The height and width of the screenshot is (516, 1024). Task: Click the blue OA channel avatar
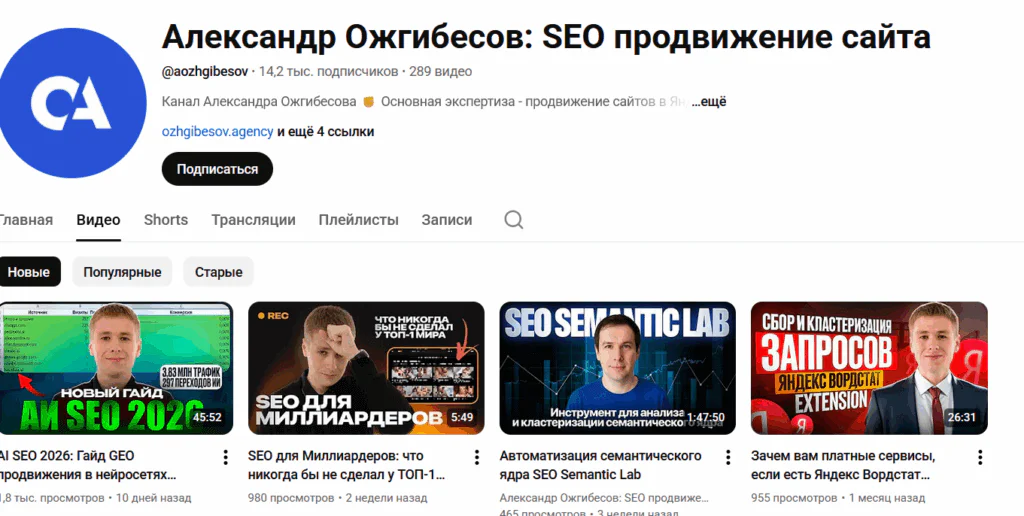[71, 103]
